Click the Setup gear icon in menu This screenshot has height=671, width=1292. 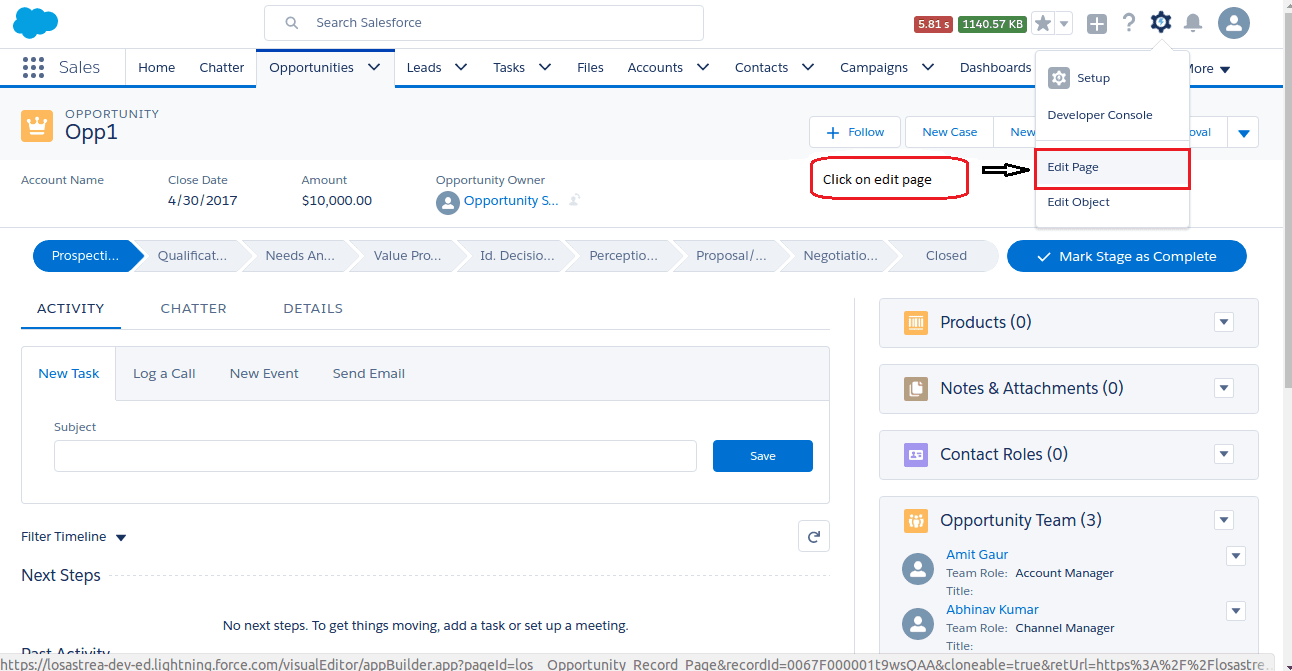(x=1059, y=78)
